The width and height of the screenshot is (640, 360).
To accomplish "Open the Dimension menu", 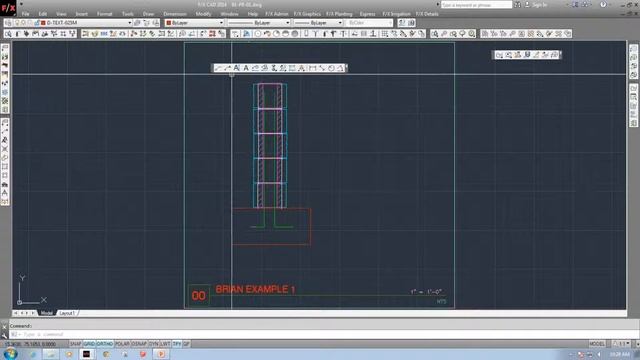I will coord(175,14).
